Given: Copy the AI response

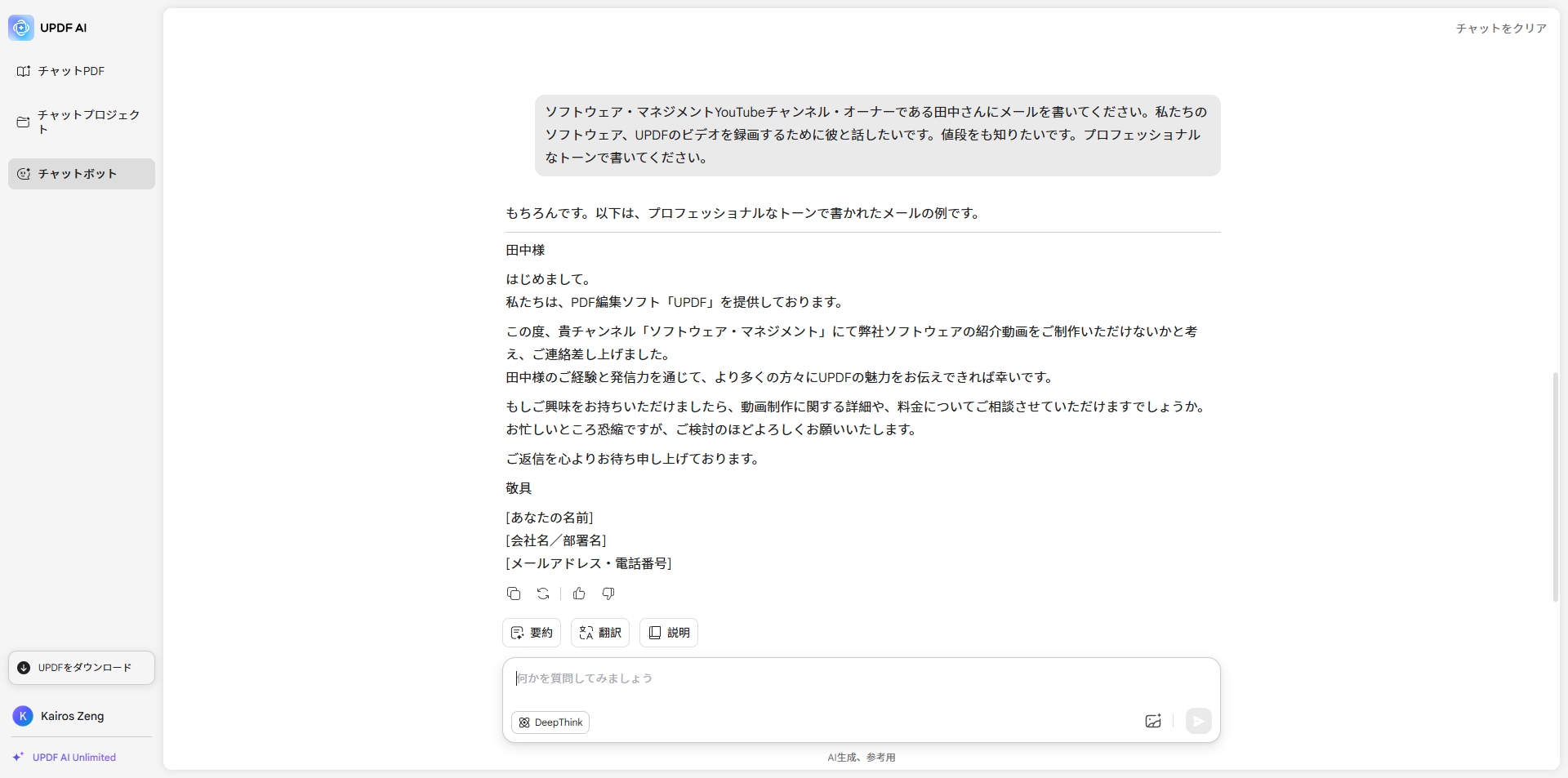Looking at the screenshot, I should click(x=514, y=594).
